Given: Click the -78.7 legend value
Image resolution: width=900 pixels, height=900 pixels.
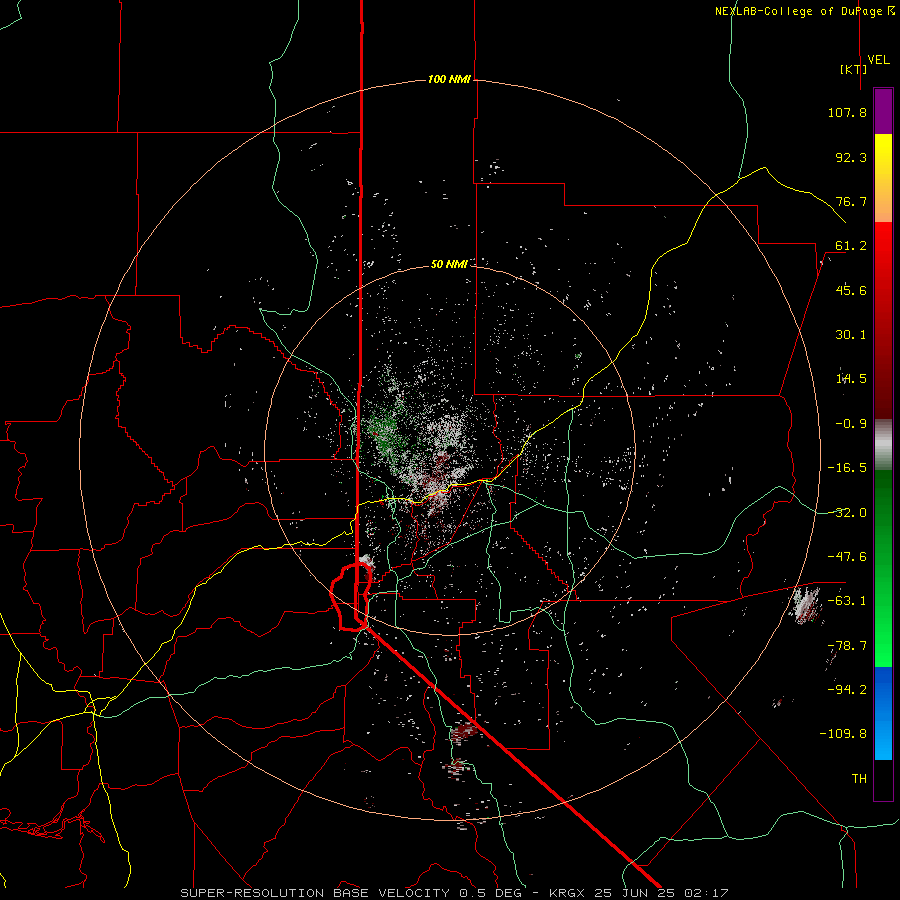Looking at the screenshot, I should (x=847, y=646).
